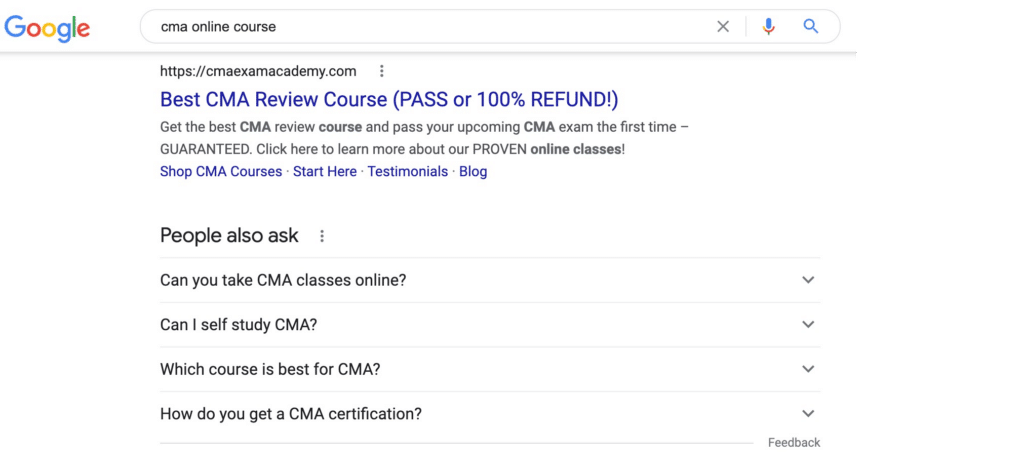Image resolution: width=1024 pixels, height=469 pixels.
Task: Open 'Best CMA Review Course' result title
Action: (389, 100)
